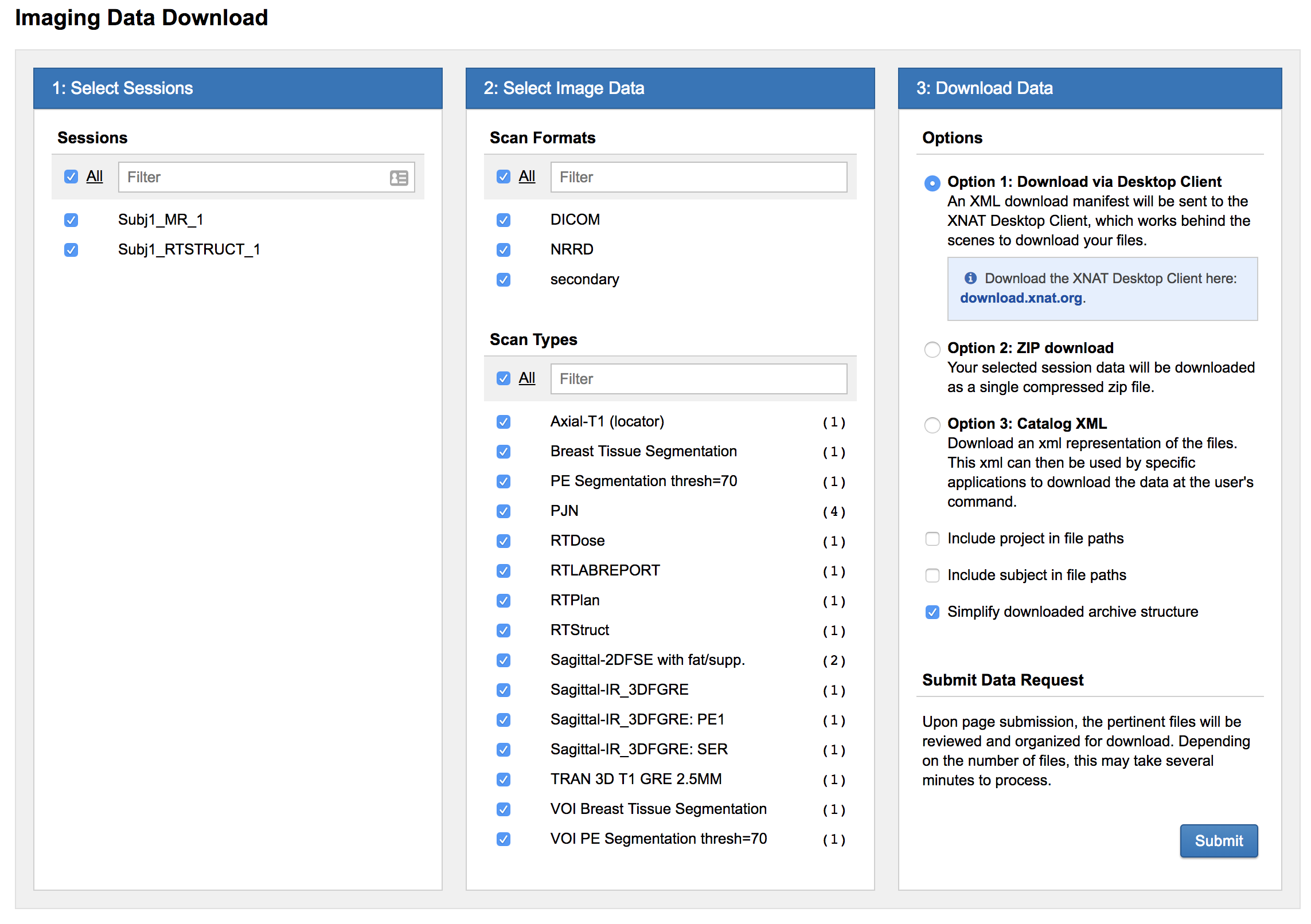Enable Include subject in file paths

pyautogui.click(x=932, y=575)
